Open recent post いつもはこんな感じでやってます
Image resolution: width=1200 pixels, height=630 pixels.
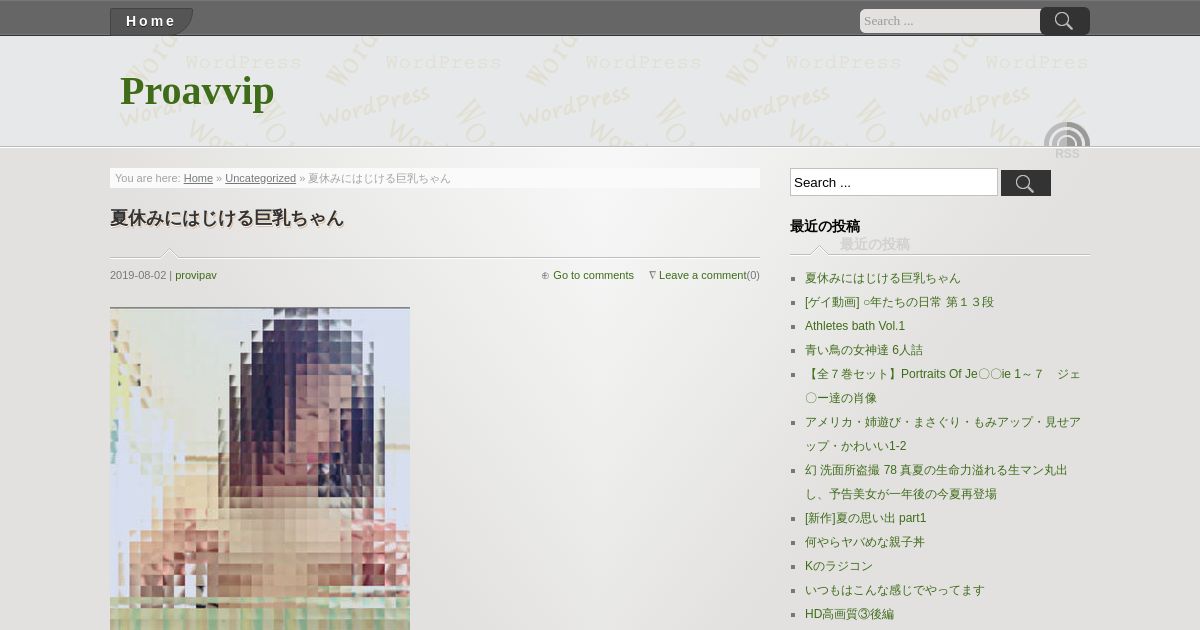pyautogui.click(x=894, y=590)
